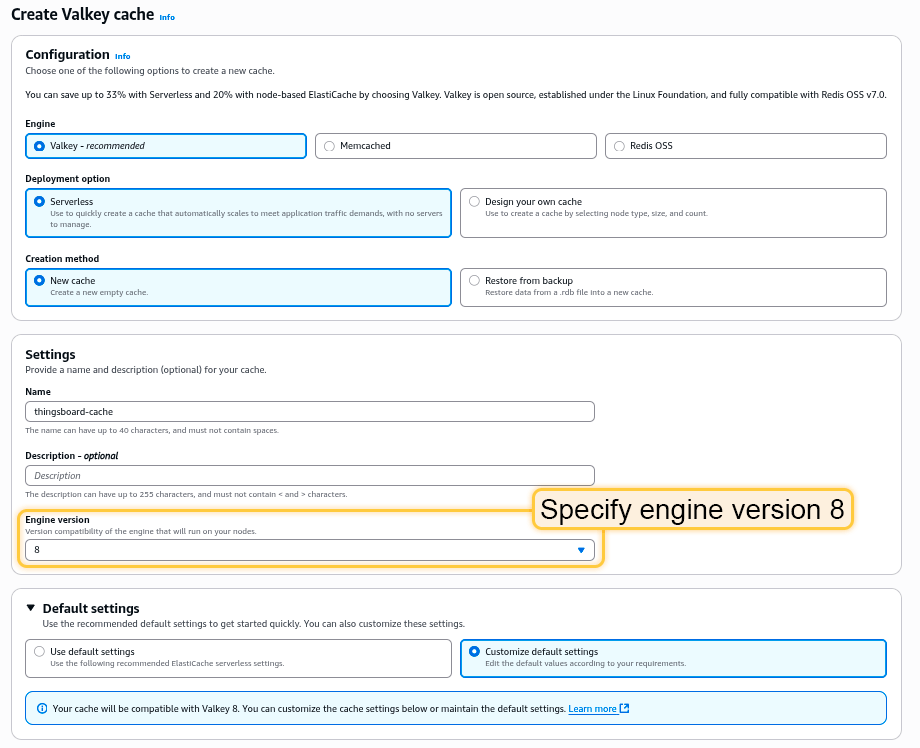Click the Info link beside Create Valkey cache
920x748 pixels.
(x=167, y=17)
